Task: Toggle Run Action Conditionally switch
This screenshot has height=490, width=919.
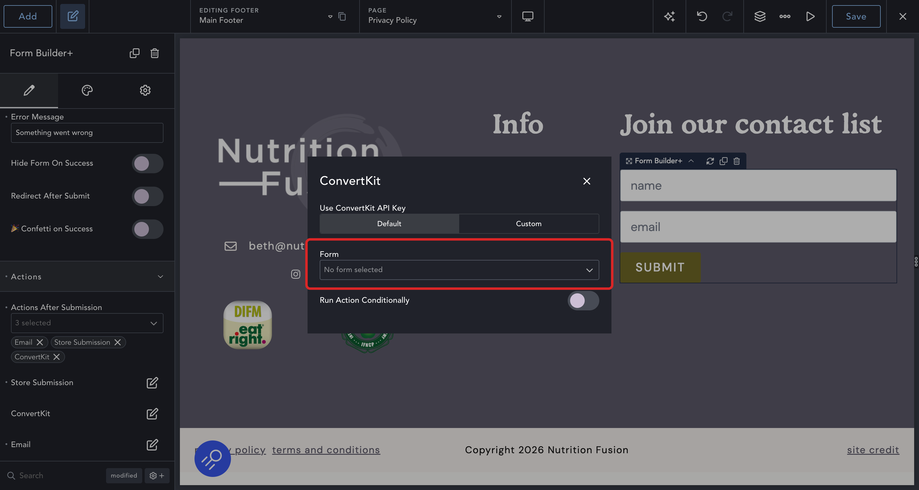Action: pos(583,301)
